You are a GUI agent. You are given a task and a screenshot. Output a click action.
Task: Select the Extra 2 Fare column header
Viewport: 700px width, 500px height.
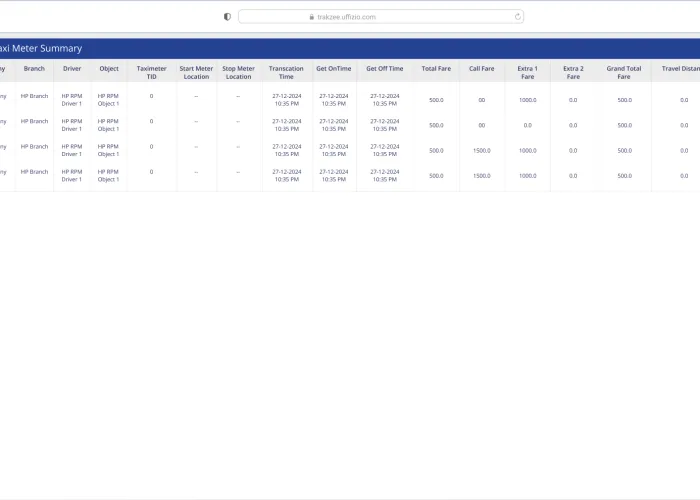pyautogui.click(x=573, y=72)
